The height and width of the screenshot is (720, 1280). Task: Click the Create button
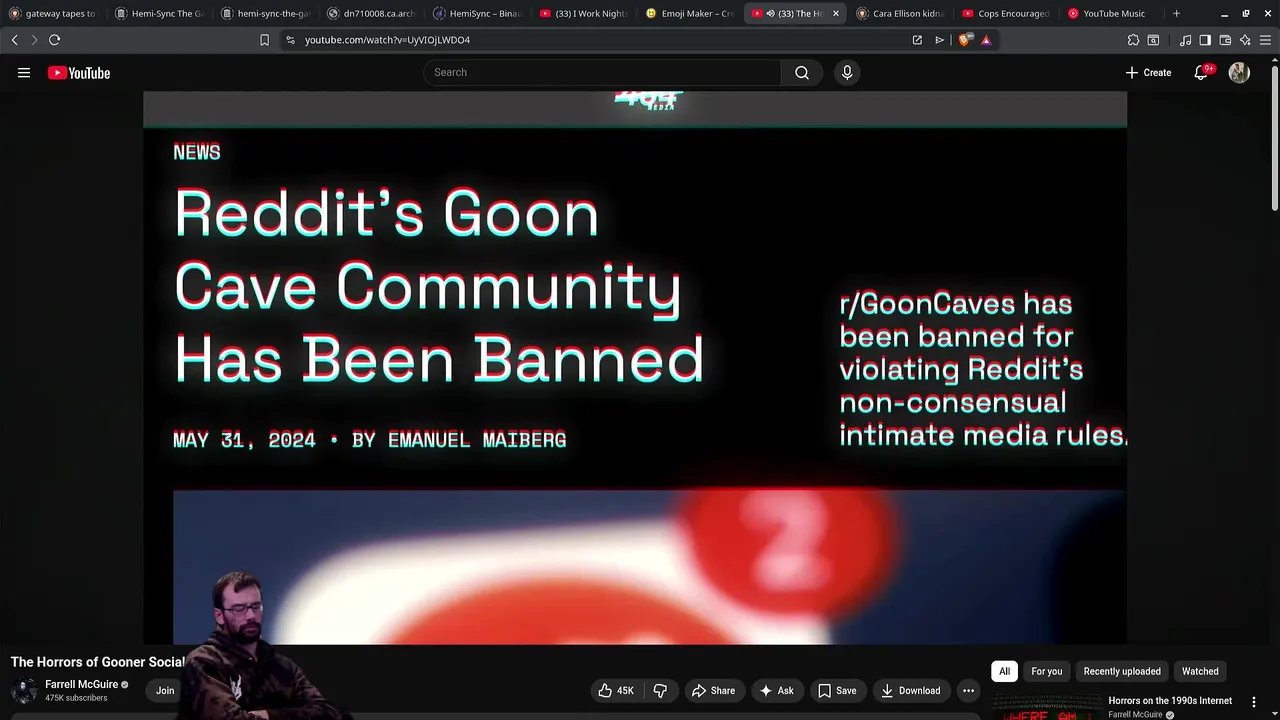(1148, 72)
